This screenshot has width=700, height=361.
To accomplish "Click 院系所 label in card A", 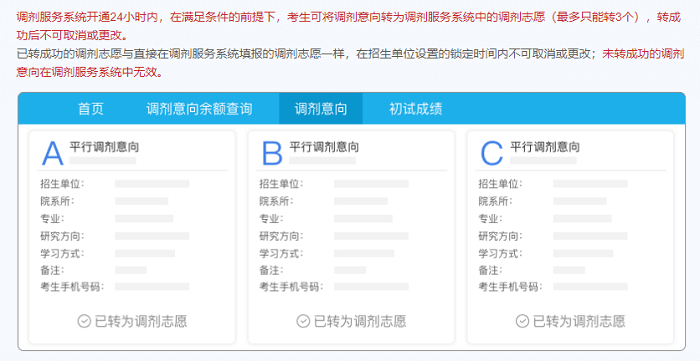I will (x=57, y=201).
